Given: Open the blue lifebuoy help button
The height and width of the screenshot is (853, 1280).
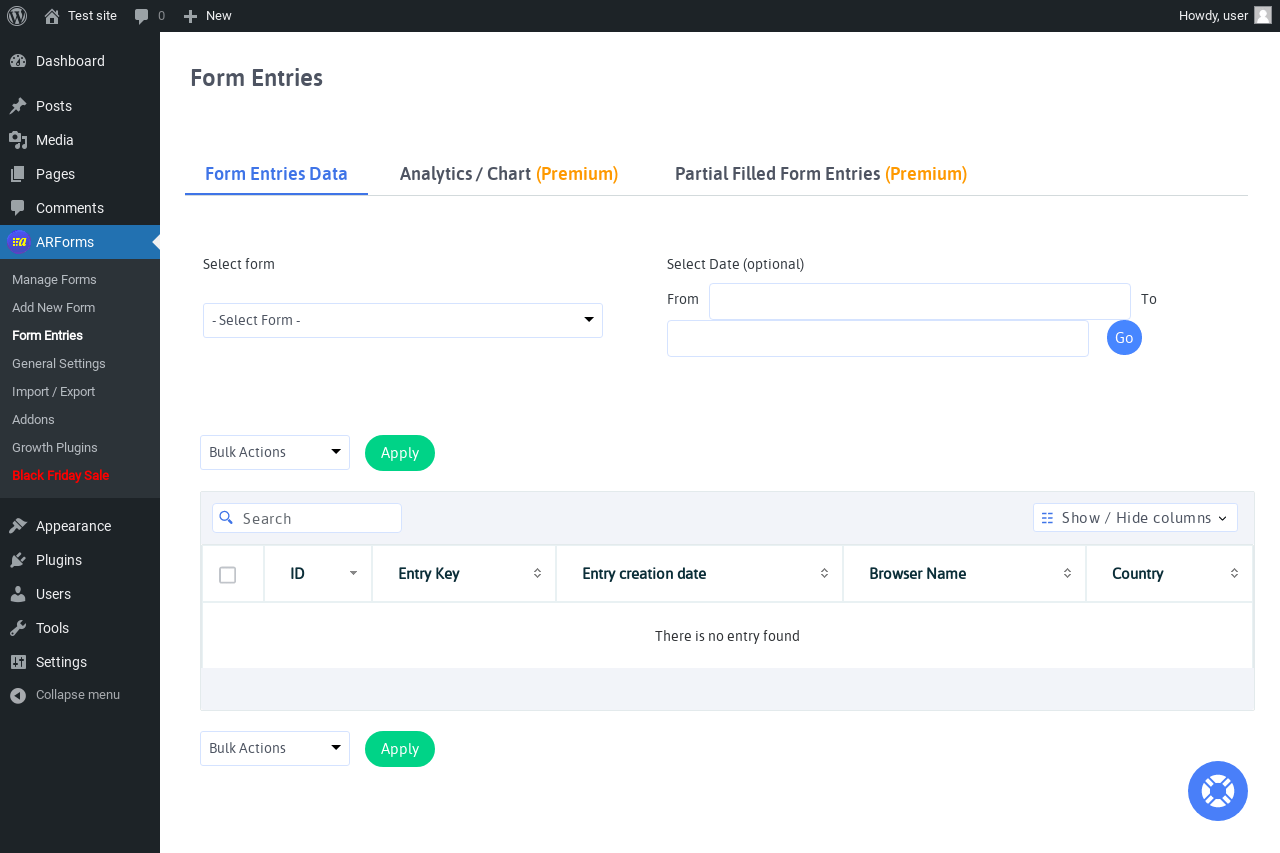Looking at the screenshot, I should 1218,791.
